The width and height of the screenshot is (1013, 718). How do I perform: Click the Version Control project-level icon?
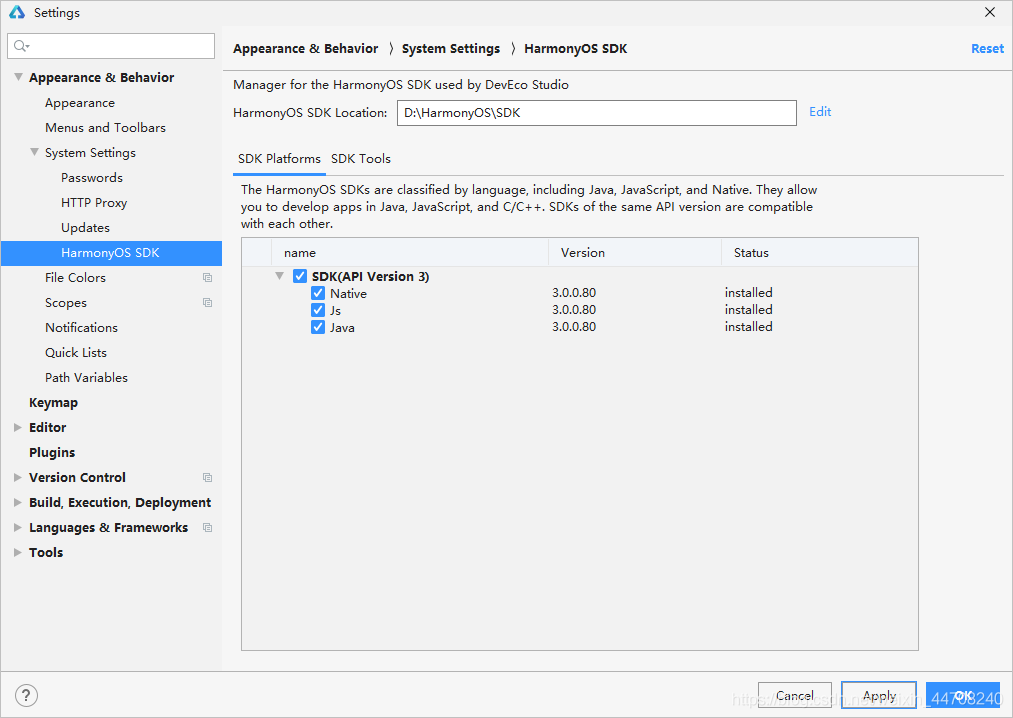(207, 478)
